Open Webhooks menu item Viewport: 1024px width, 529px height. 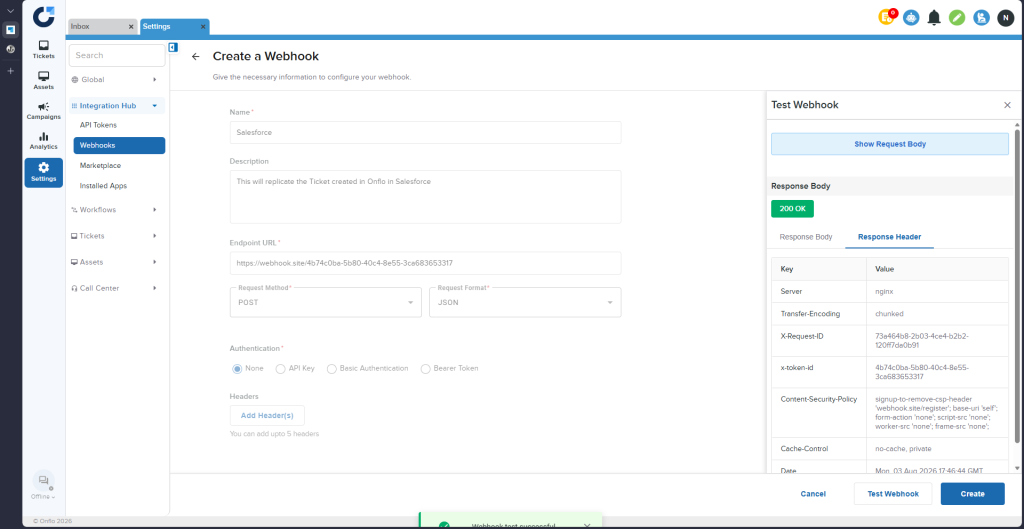point(119,146)
